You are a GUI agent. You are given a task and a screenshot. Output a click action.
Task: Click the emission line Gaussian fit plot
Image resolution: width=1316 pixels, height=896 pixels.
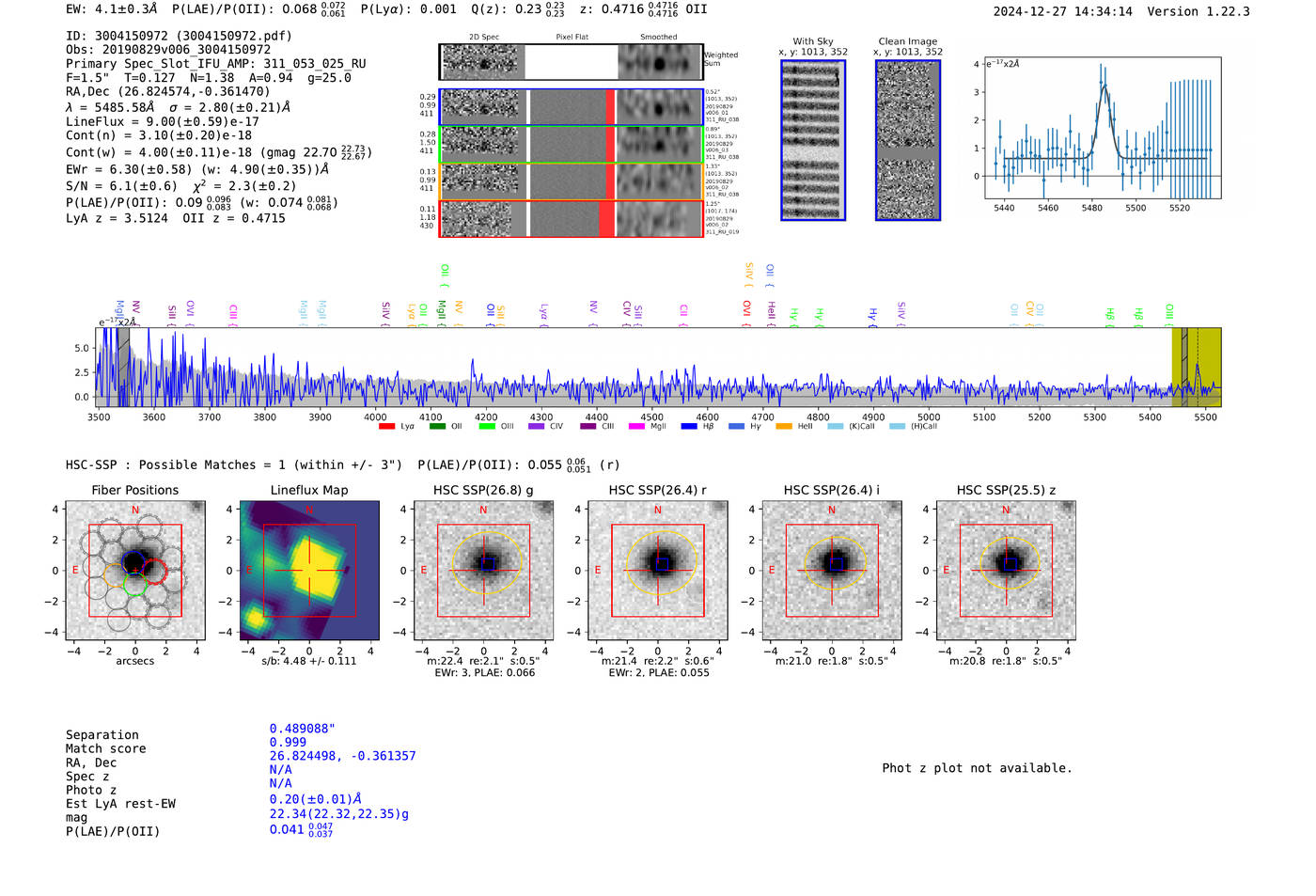(x=1103, y=128)
